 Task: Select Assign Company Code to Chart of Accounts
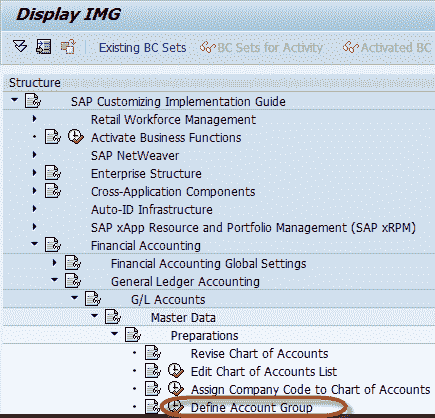click(310, 389)
